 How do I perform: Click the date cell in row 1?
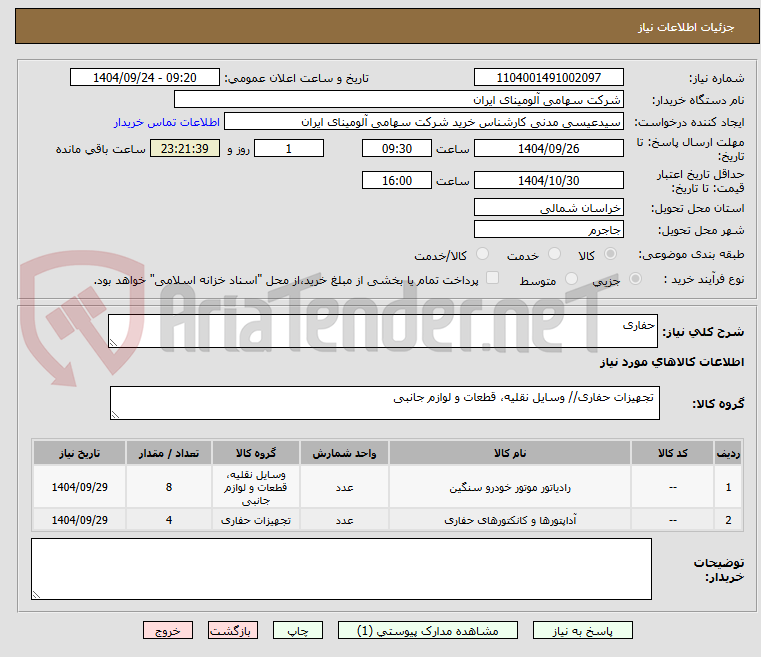tap(80, 487)
